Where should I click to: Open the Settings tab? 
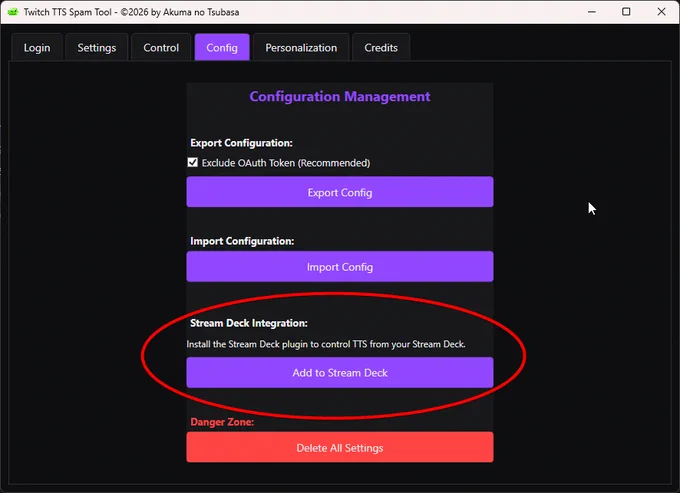pos(97,47)
